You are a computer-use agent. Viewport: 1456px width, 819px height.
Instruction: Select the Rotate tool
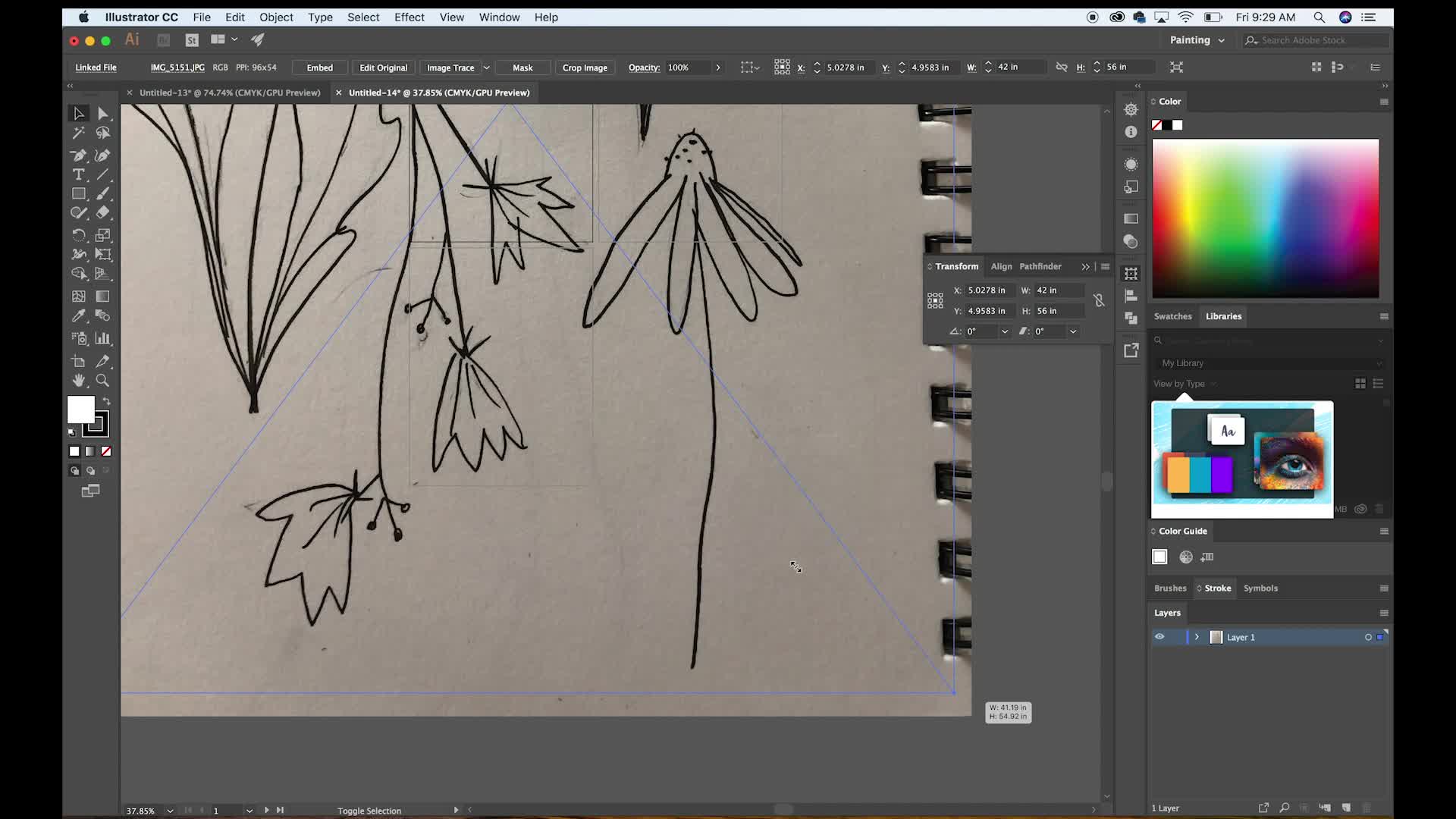79,235
